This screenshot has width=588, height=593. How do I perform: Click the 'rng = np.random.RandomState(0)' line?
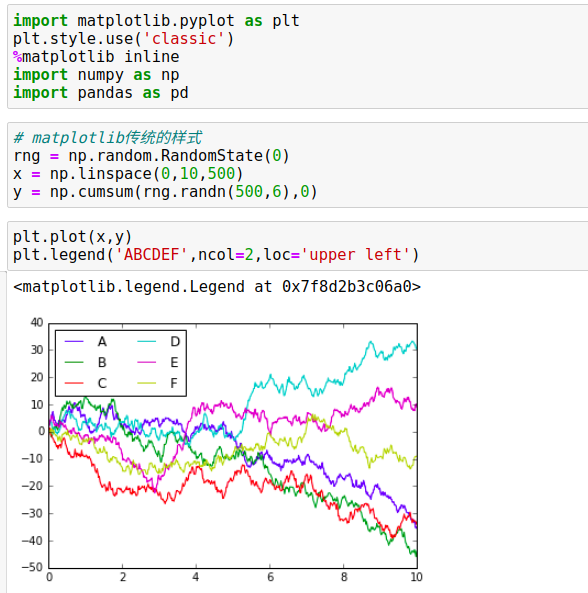coord(151,155)
